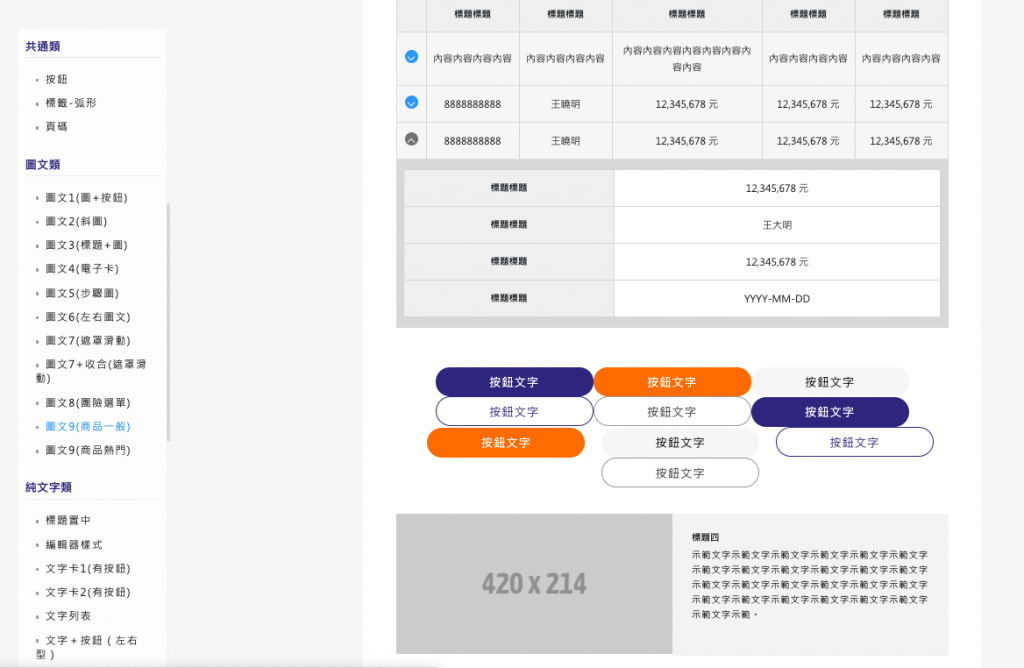
Task: Select 圖文4(電子卡) in the sidebar
Action: [x=82, y=268]
